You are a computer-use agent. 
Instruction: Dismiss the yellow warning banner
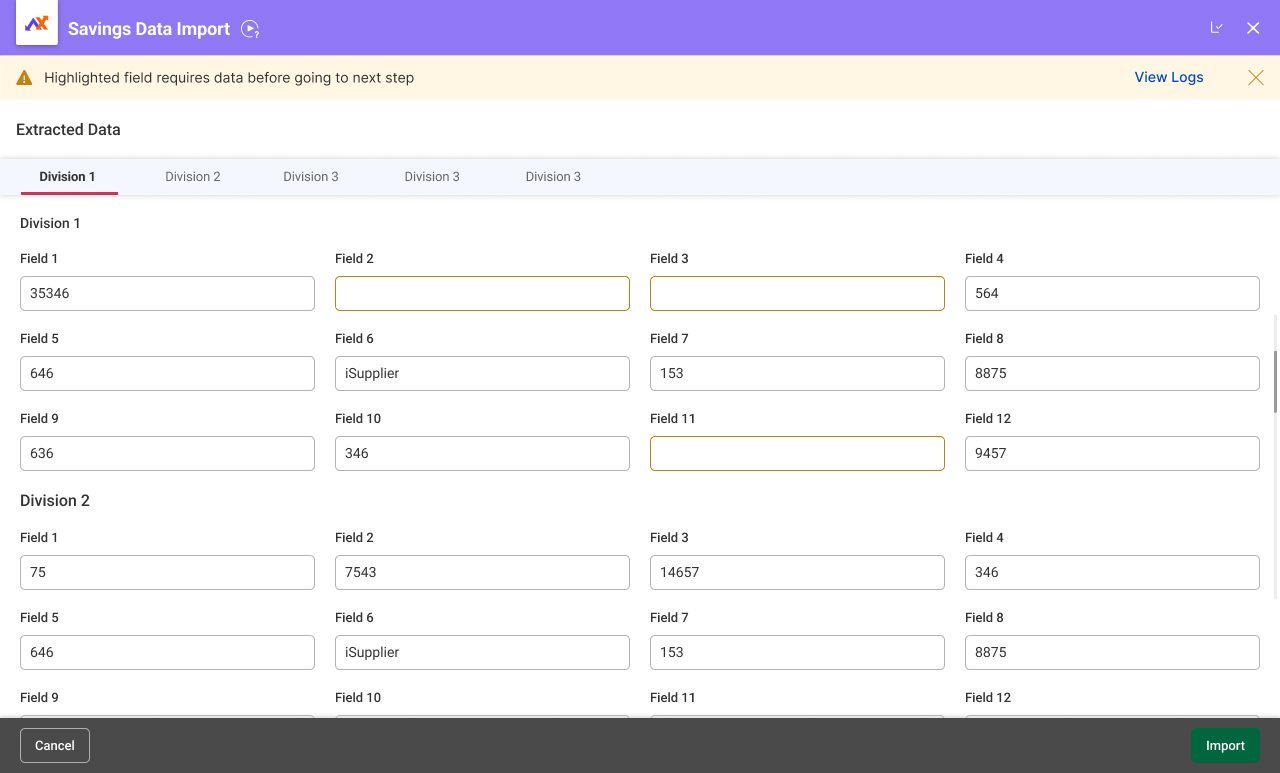point(1256,77)
